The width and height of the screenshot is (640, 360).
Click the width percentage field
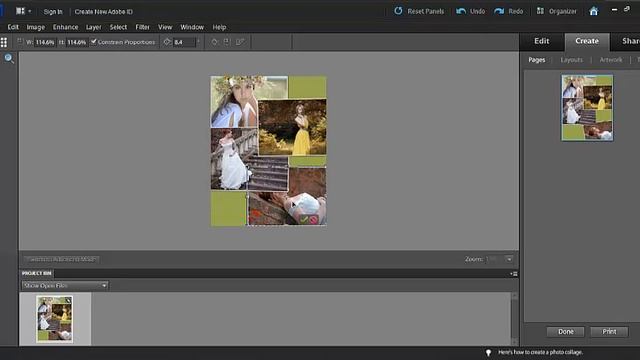point(45,42)
